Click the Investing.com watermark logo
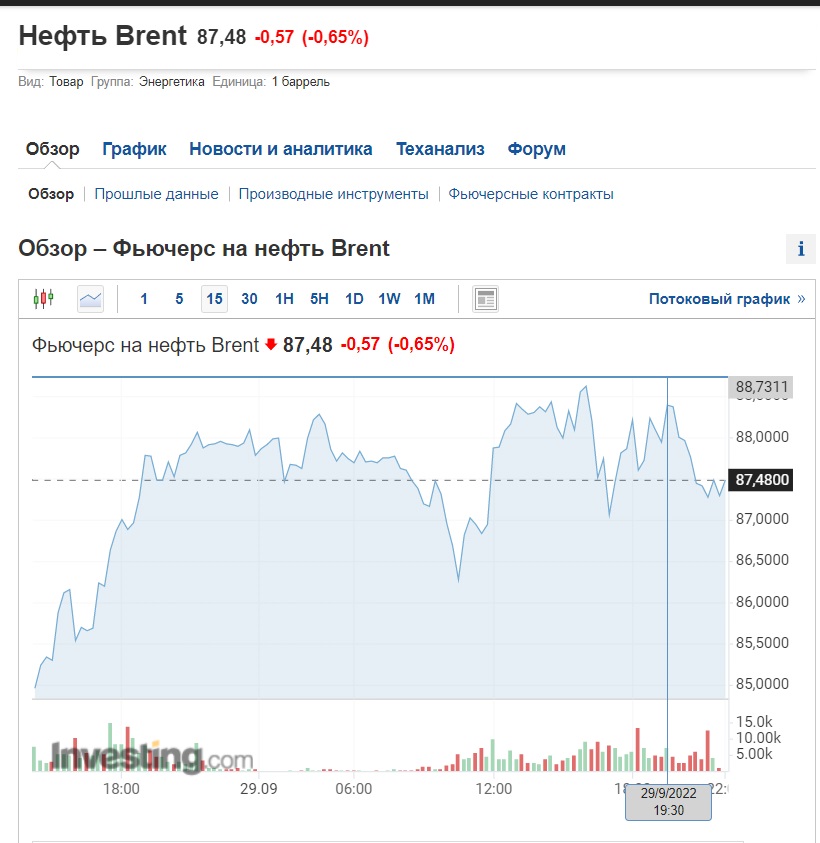Image resolution: width=820 pixels, height=843 pixels. click(x=150, y=758)
